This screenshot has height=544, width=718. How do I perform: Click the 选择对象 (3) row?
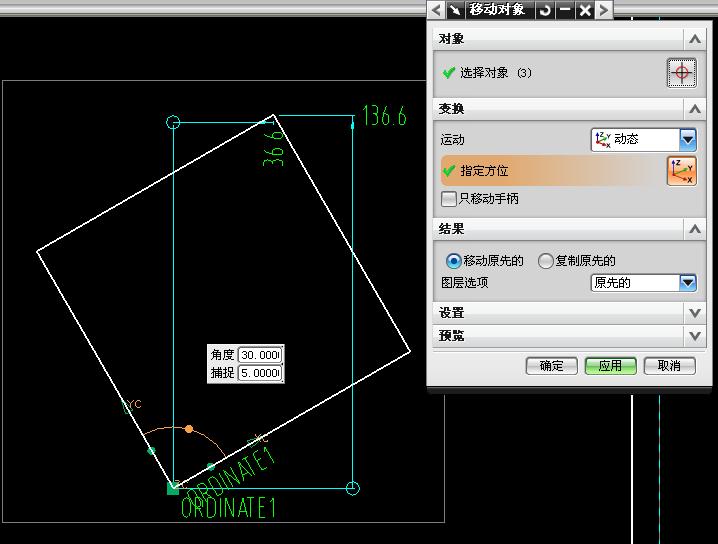tap(570, 73)
